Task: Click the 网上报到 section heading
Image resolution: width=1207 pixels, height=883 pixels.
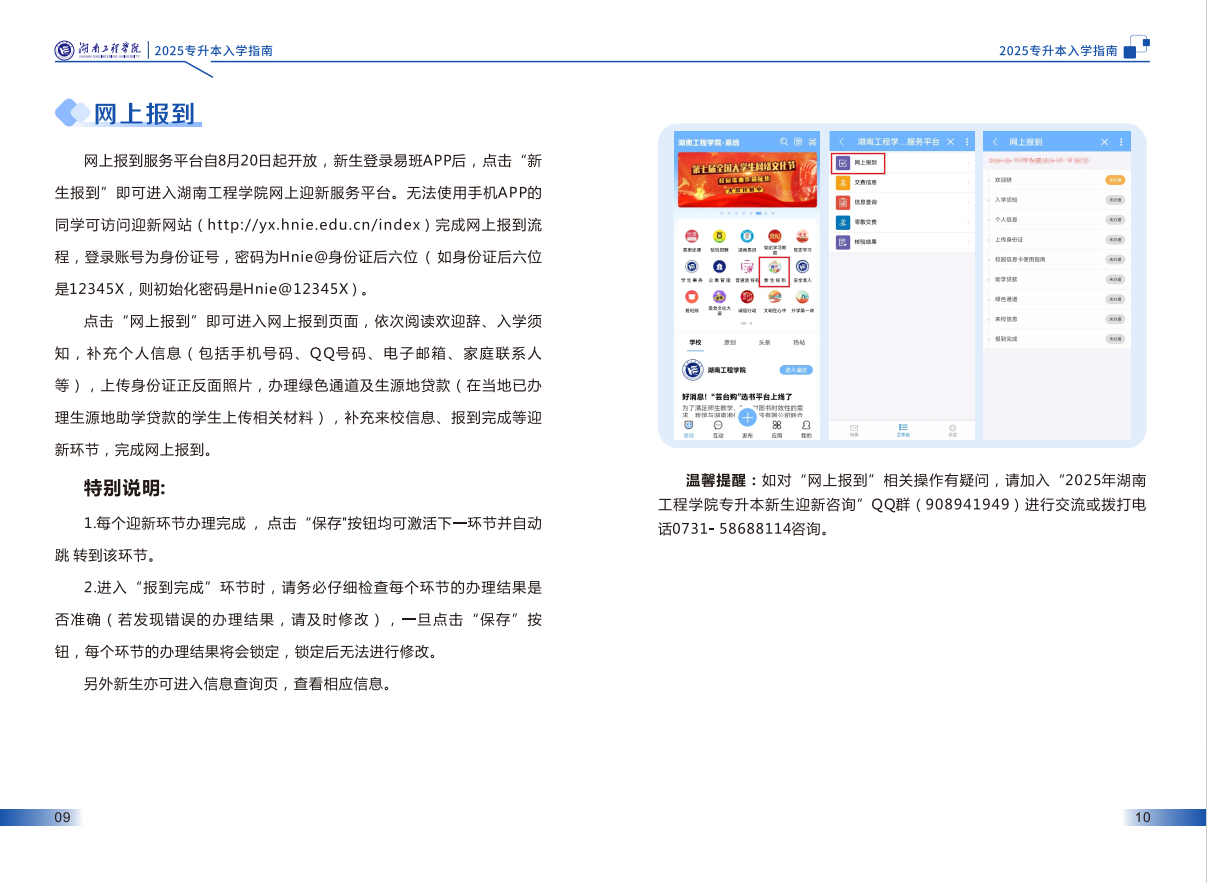Action: point(143,114)
